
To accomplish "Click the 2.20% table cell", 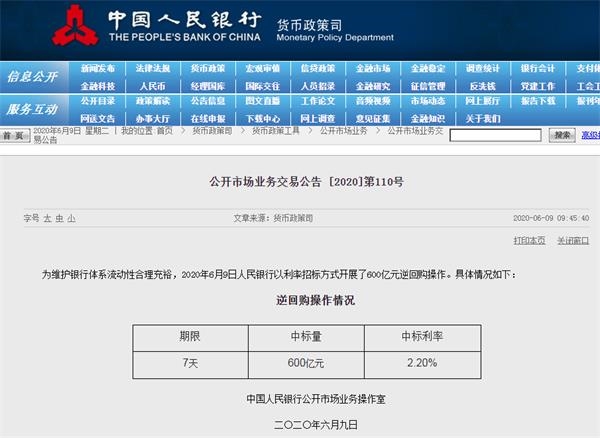I will (423, 365).
